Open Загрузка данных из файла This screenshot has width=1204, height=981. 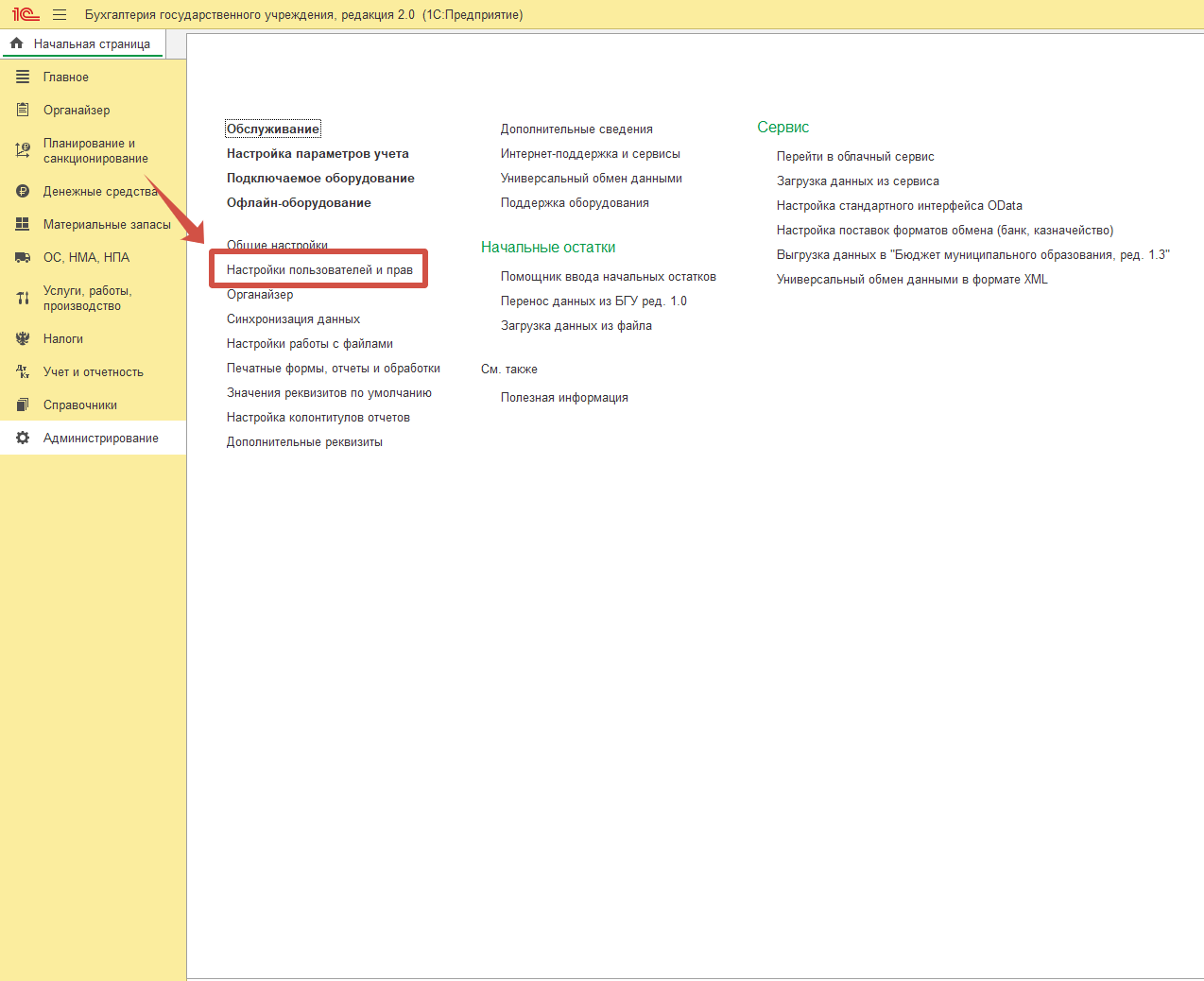coord(576,325)
